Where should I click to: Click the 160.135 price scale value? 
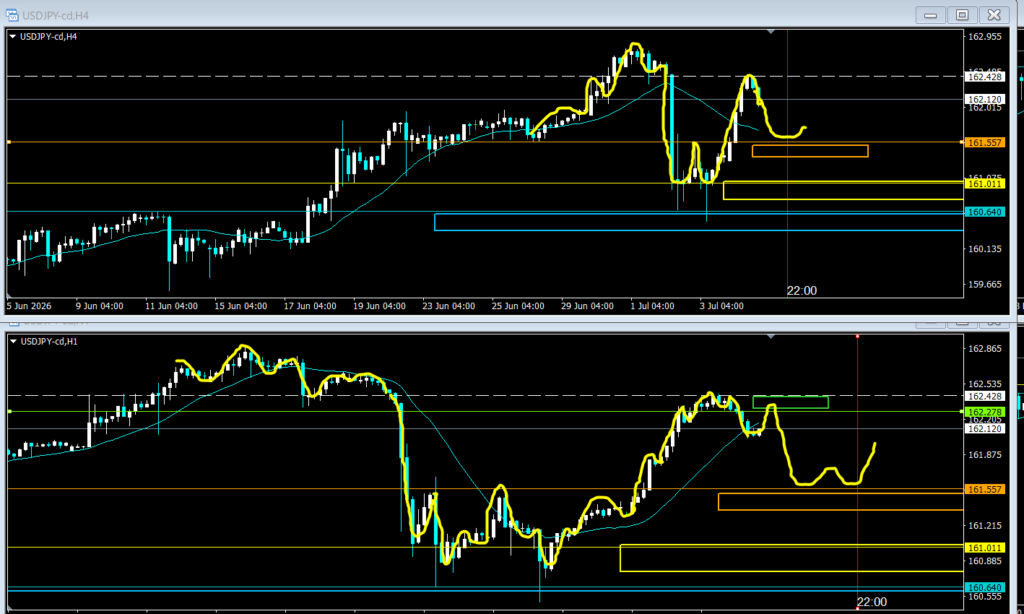click(x=984, y=249)
